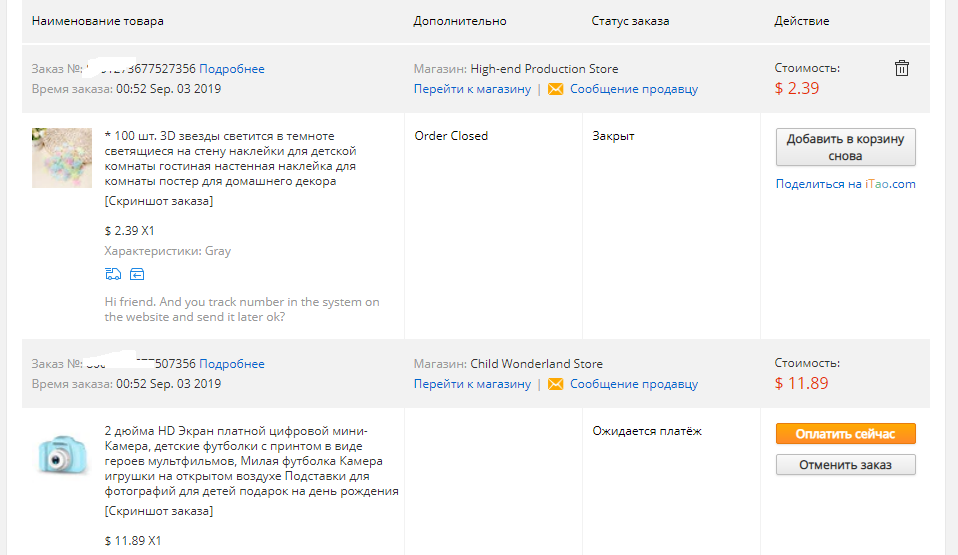Share the order via Поделиться на iTao.com

point(846,184)
